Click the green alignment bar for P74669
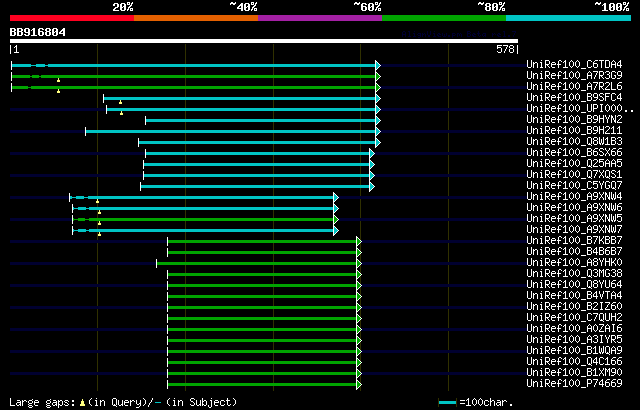This screenshot has height=410, width=640. 262,385
